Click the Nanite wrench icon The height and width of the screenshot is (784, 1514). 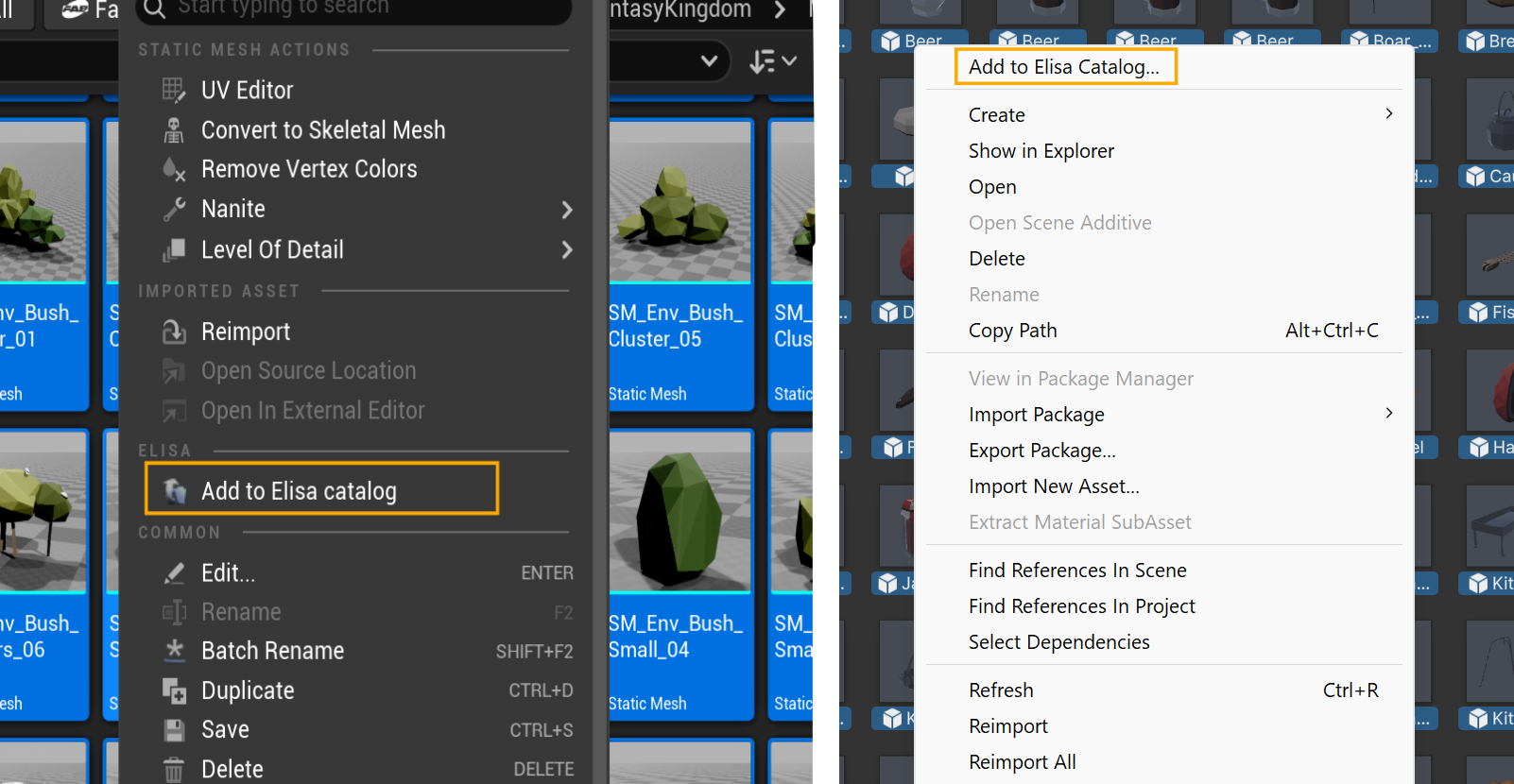174,209
